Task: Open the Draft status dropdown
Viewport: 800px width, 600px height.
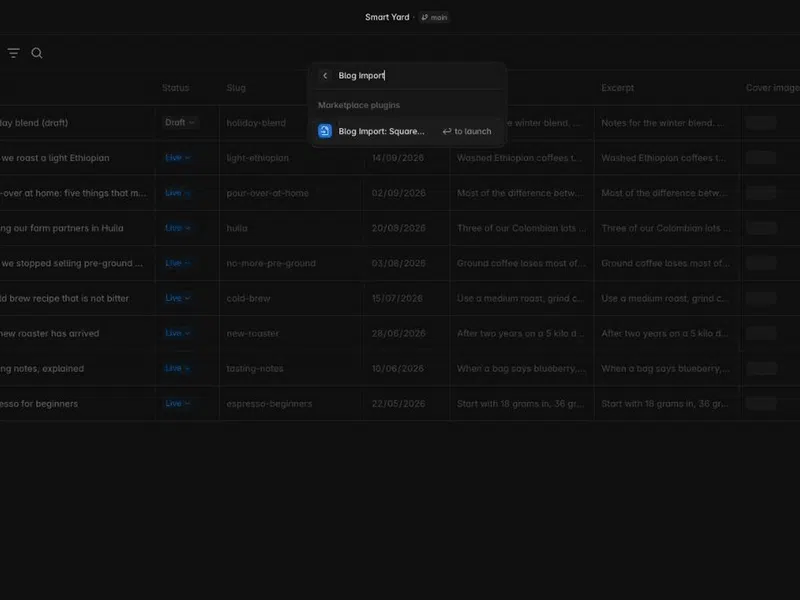Action: (x=180, y=122)
